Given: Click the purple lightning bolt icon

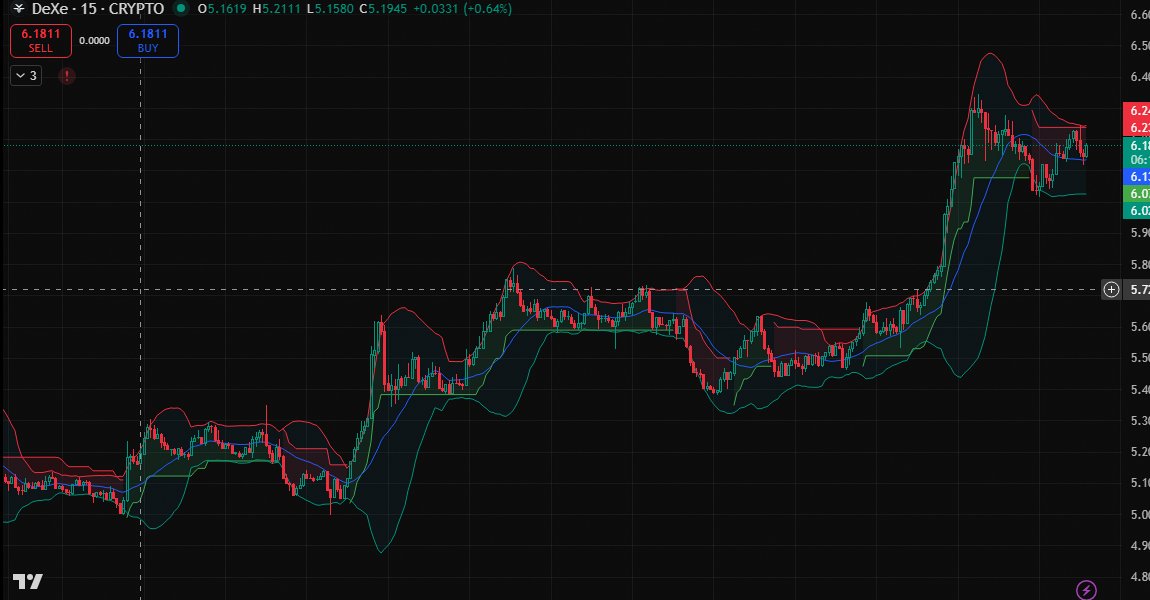Looking at the screenshot, I should (x=1086, y=590).
